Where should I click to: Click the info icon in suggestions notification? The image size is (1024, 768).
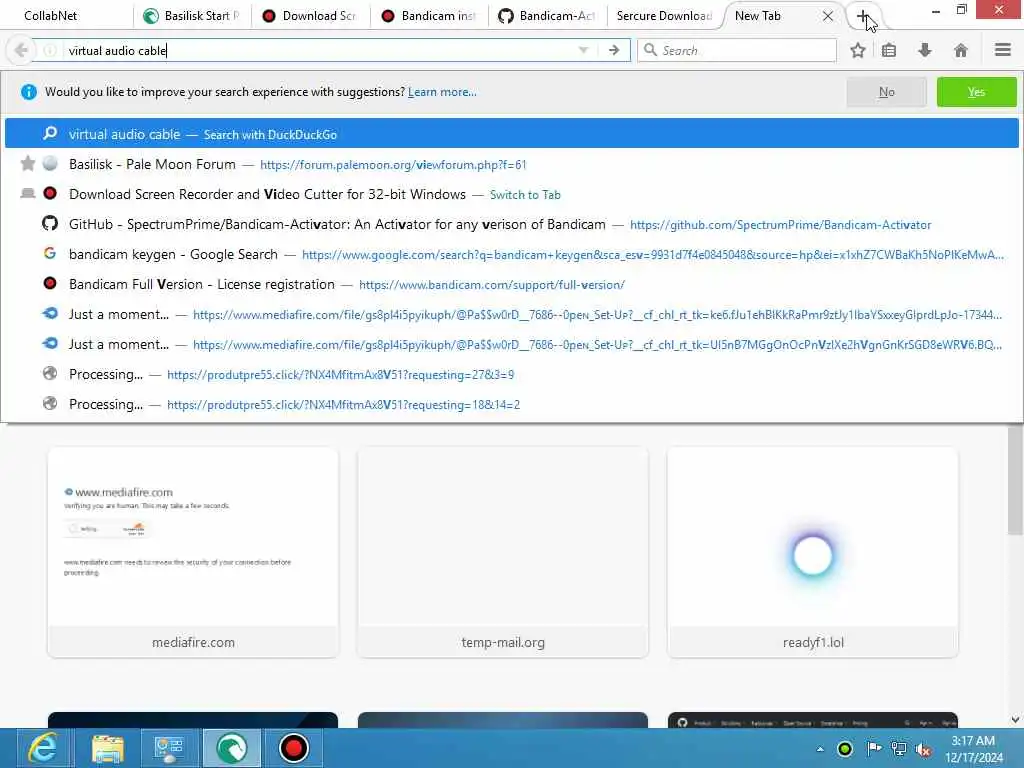coord(29,92)
